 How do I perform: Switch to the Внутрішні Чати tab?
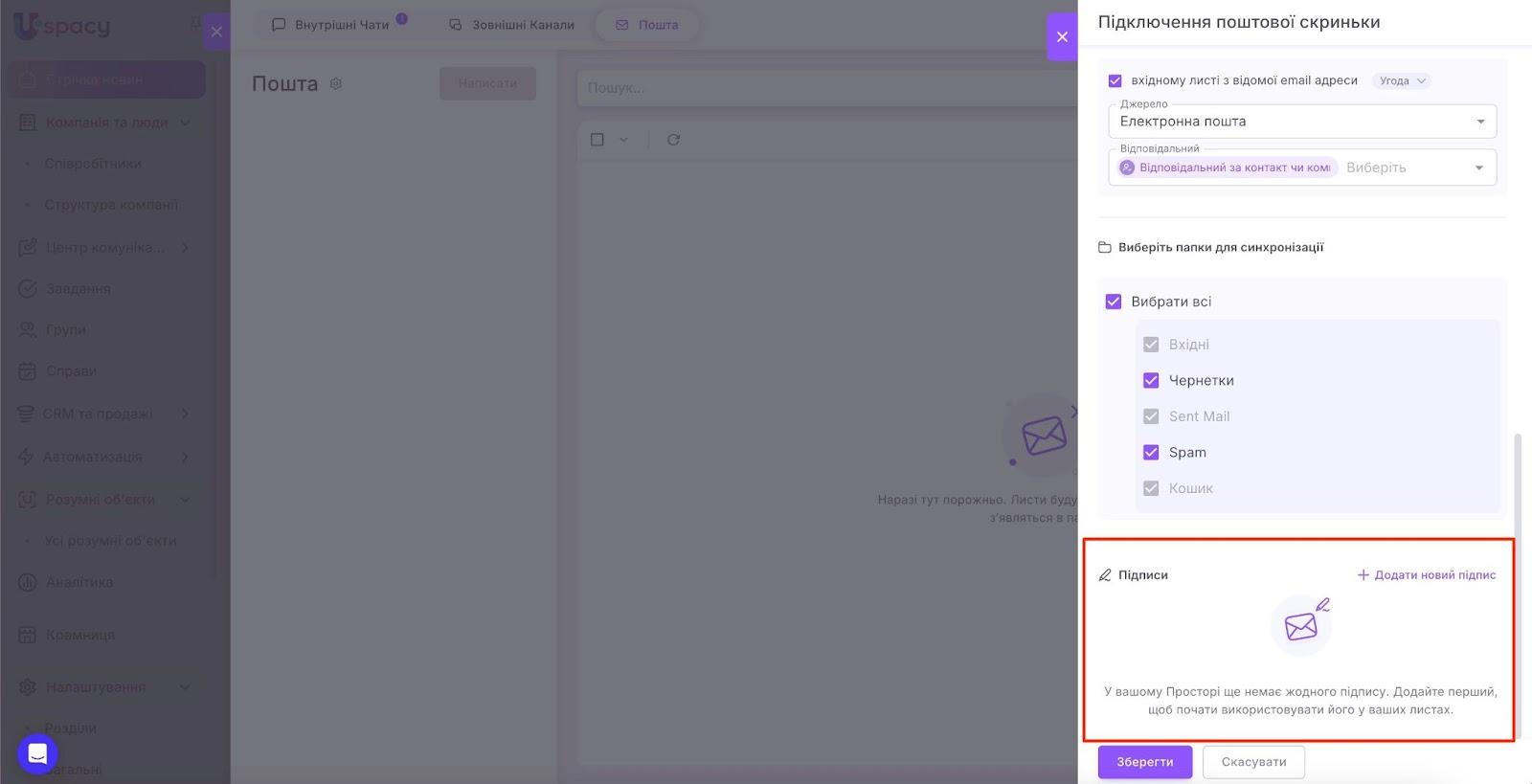click(x=339, y=25)
